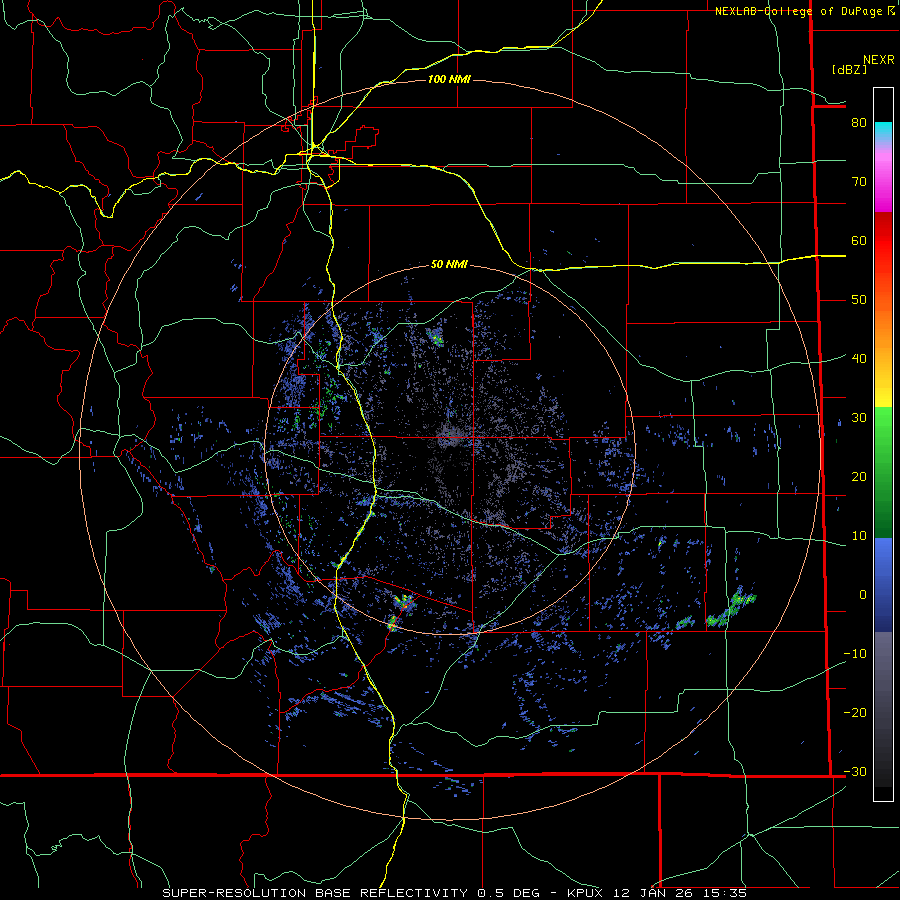
Task: Click the KPUX 12 JAN 26 15:35 timestamp
Action: pos(657,893)
